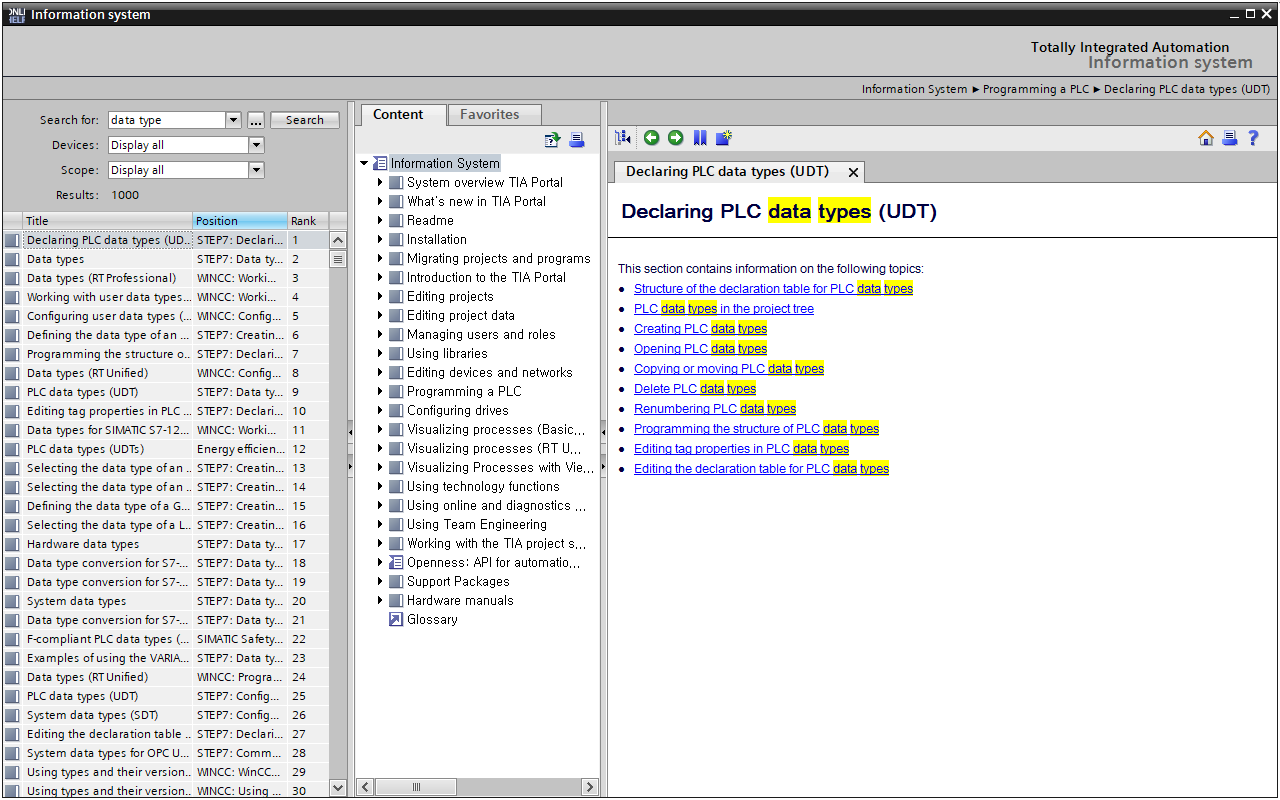
Task: Open the Creating PLC data types link
Action: (x=700, y=328)
